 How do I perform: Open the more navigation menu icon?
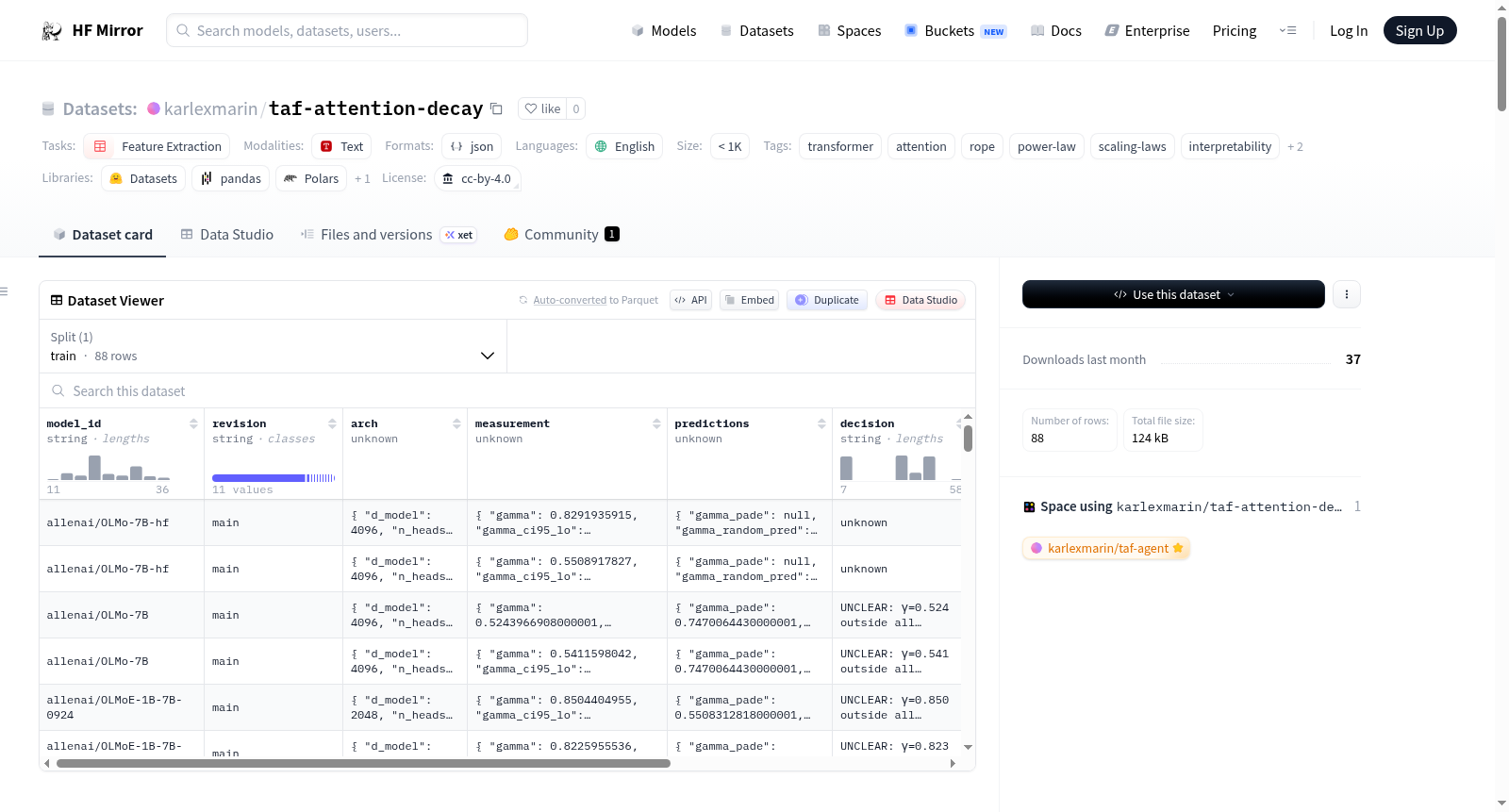pyautogui.click(x=1287, y=31)
